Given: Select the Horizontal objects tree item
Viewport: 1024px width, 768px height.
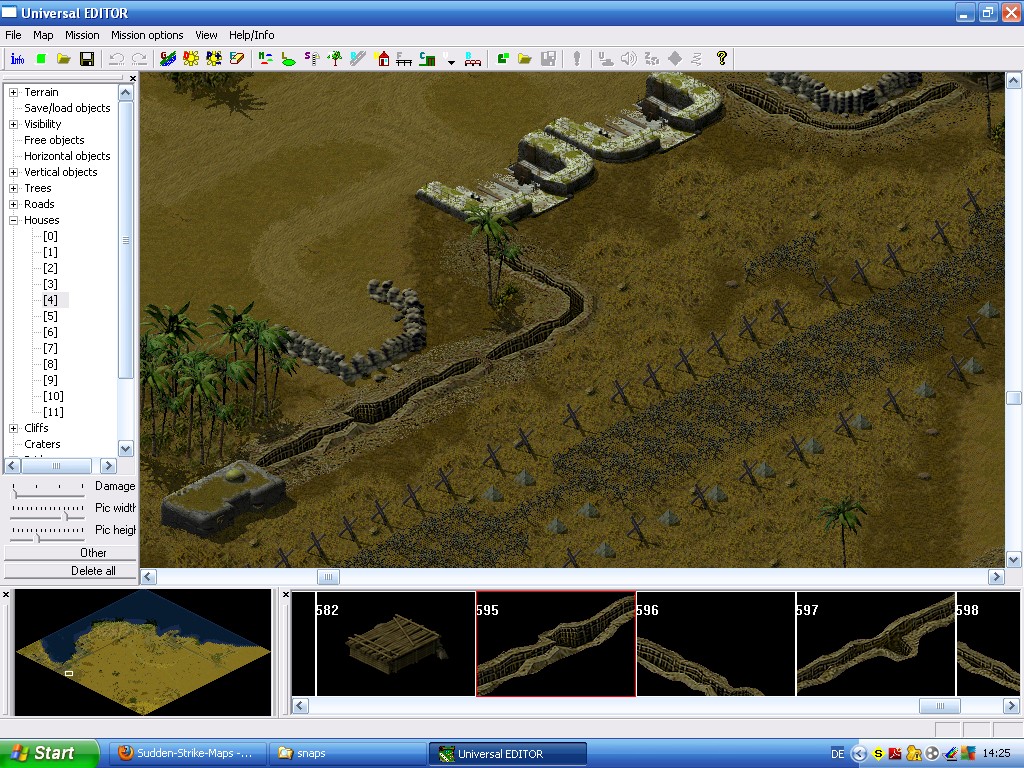Looking at the screenshot, I should [67, 156].
